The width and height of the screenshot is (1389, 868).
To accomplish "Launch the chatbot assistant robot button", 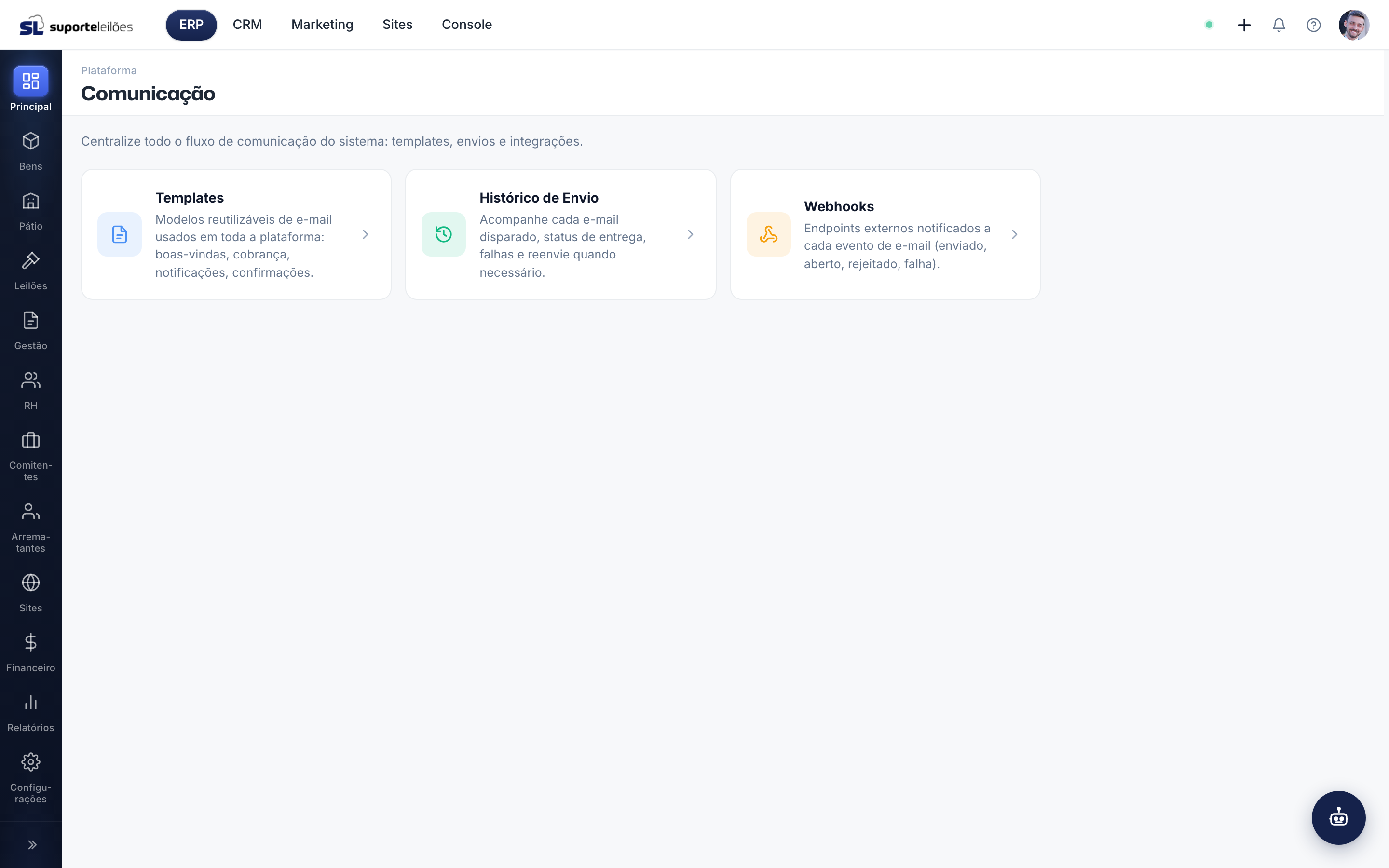I will pos(1338,817).
